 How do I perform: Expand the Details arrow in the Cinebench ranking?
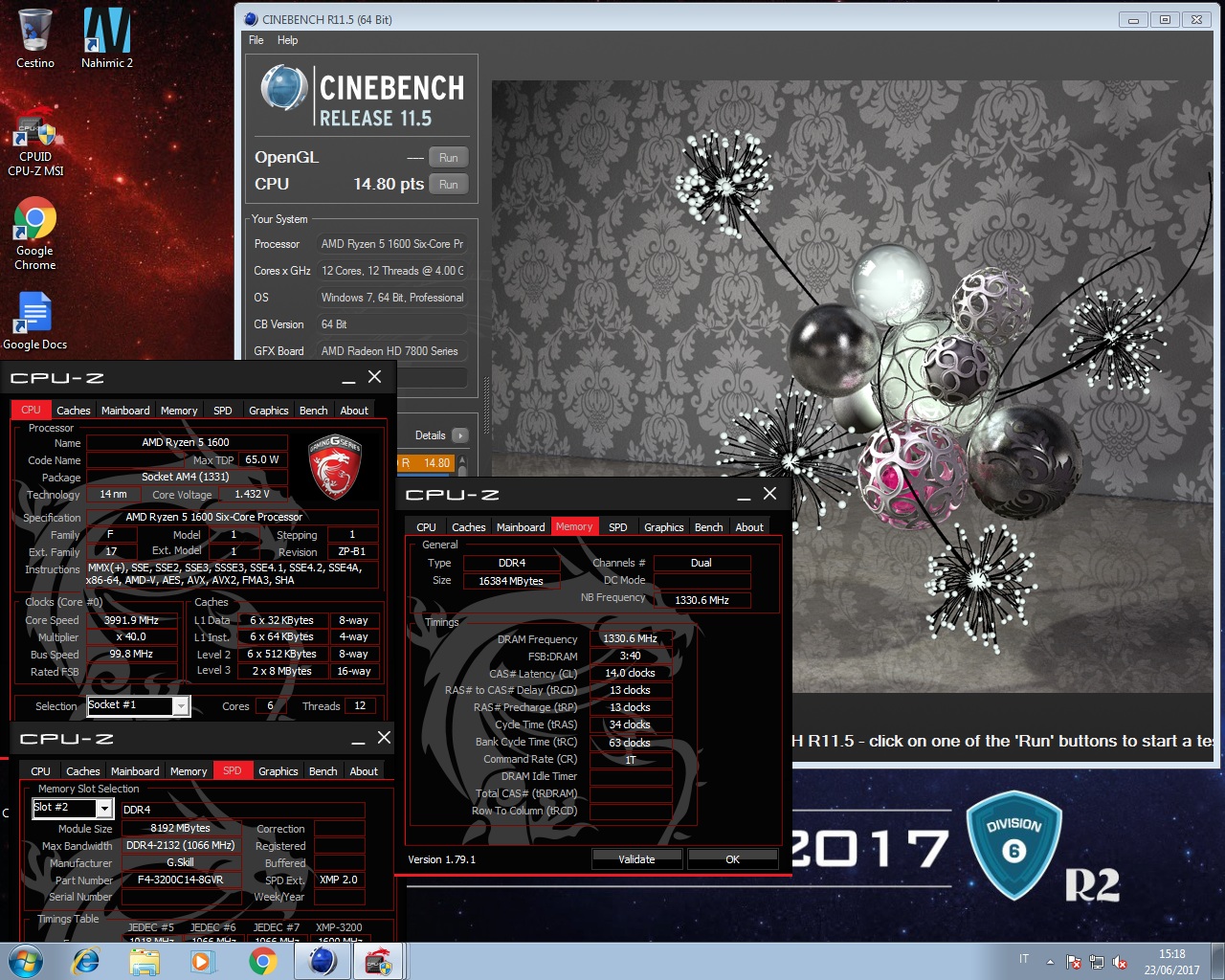[x=460, y=435]
